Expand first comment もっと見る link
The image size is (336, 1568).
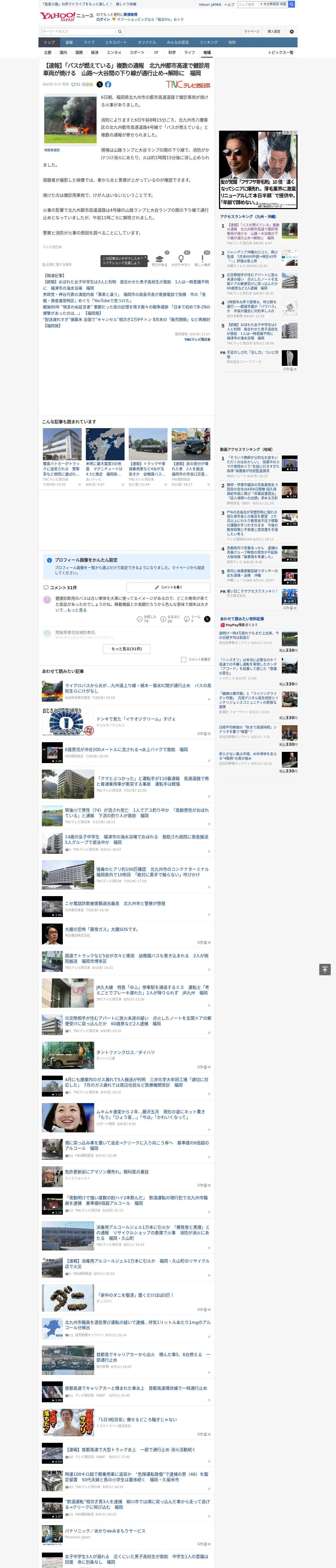click(77, 610)
